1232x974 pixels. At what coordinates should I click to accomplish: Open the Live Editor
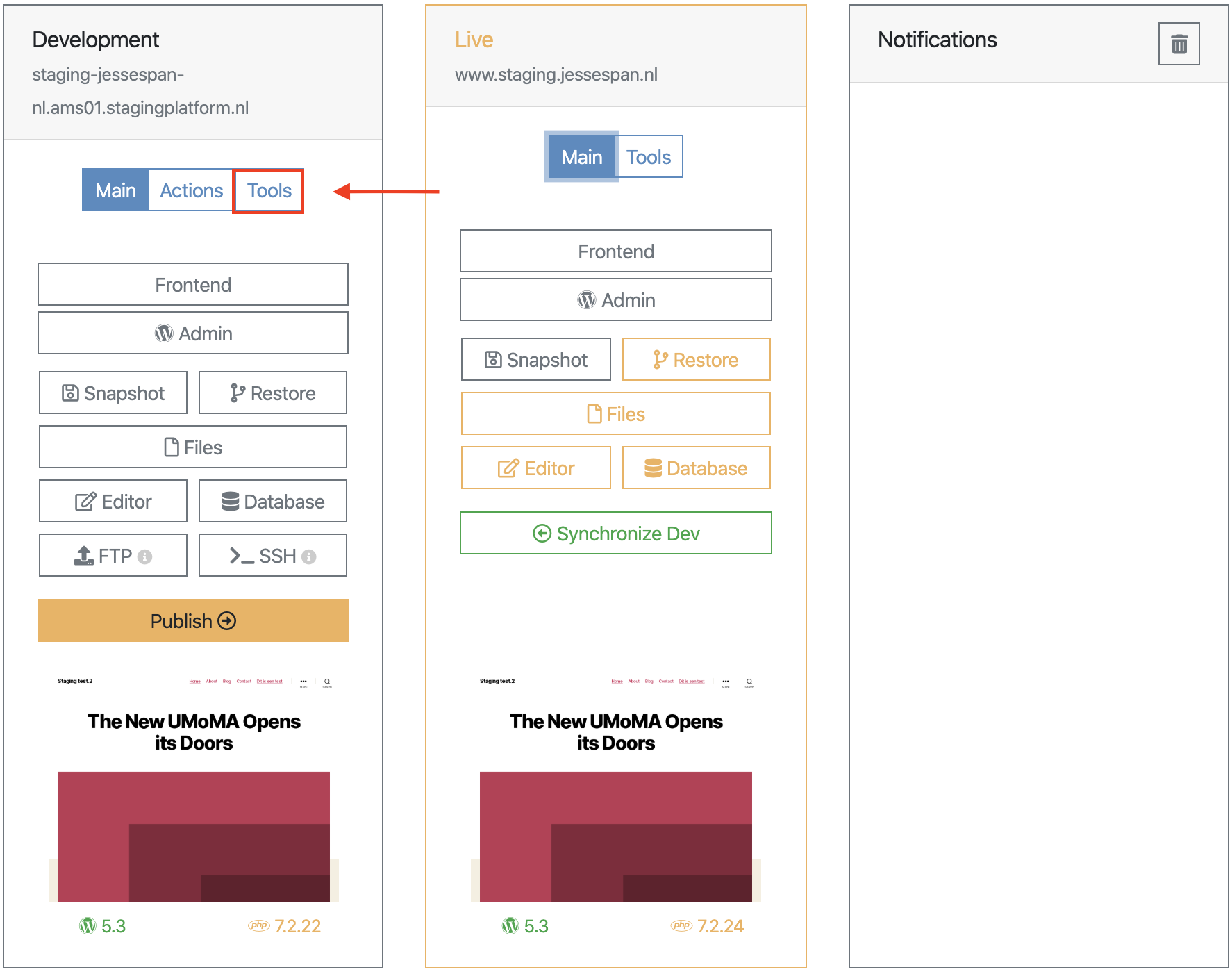tap(536, 468)
